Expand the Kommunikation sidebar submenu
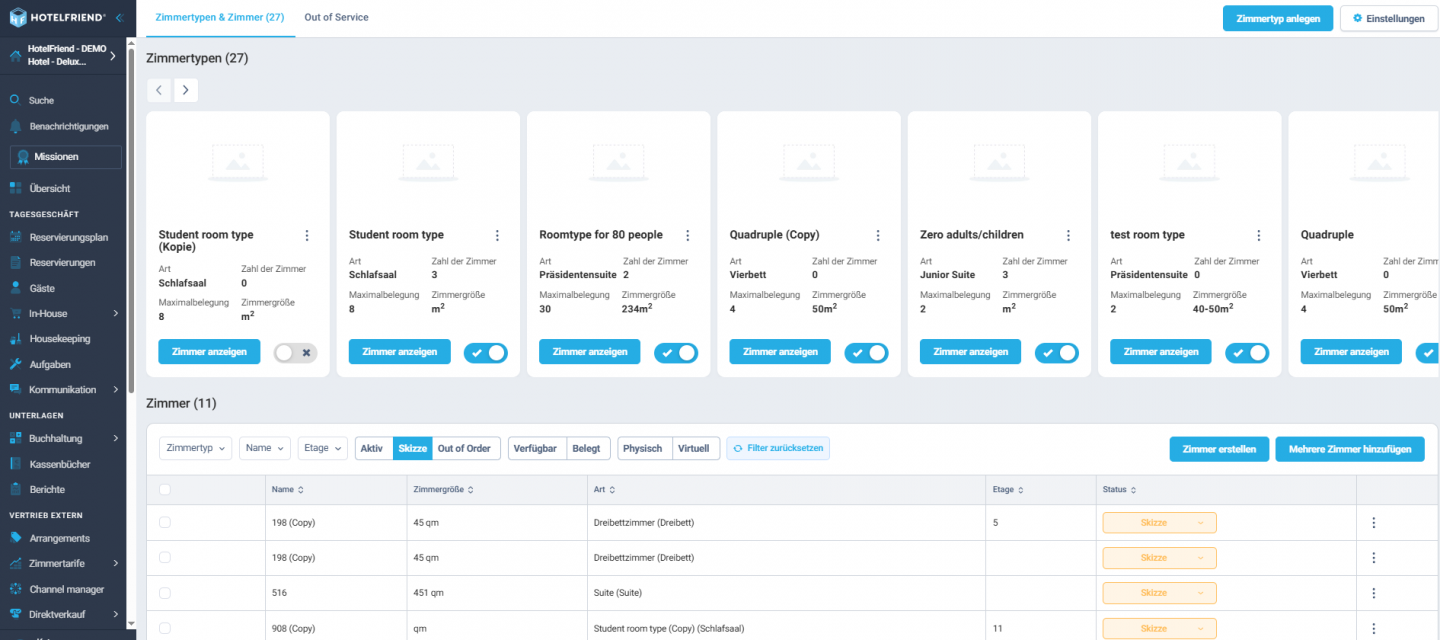1440x640 pixels. pyautogui.click(x=116, y=389)
